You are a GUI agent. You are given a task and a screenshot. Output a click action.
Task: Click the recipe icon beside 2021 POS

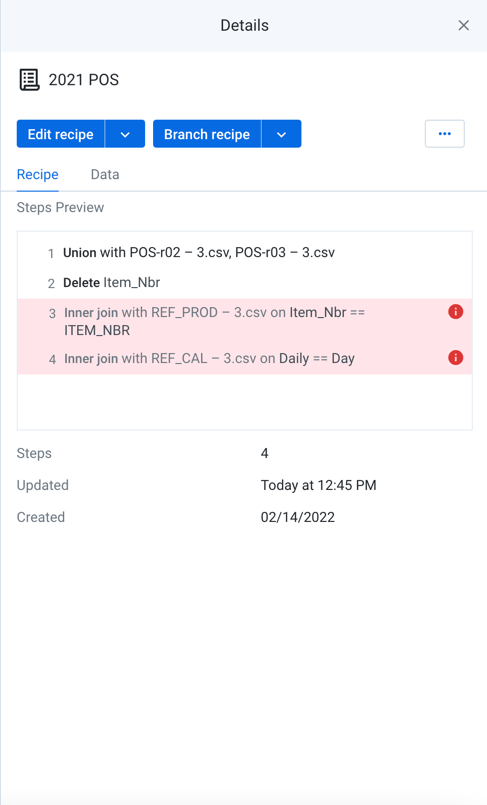pos(29,80)
